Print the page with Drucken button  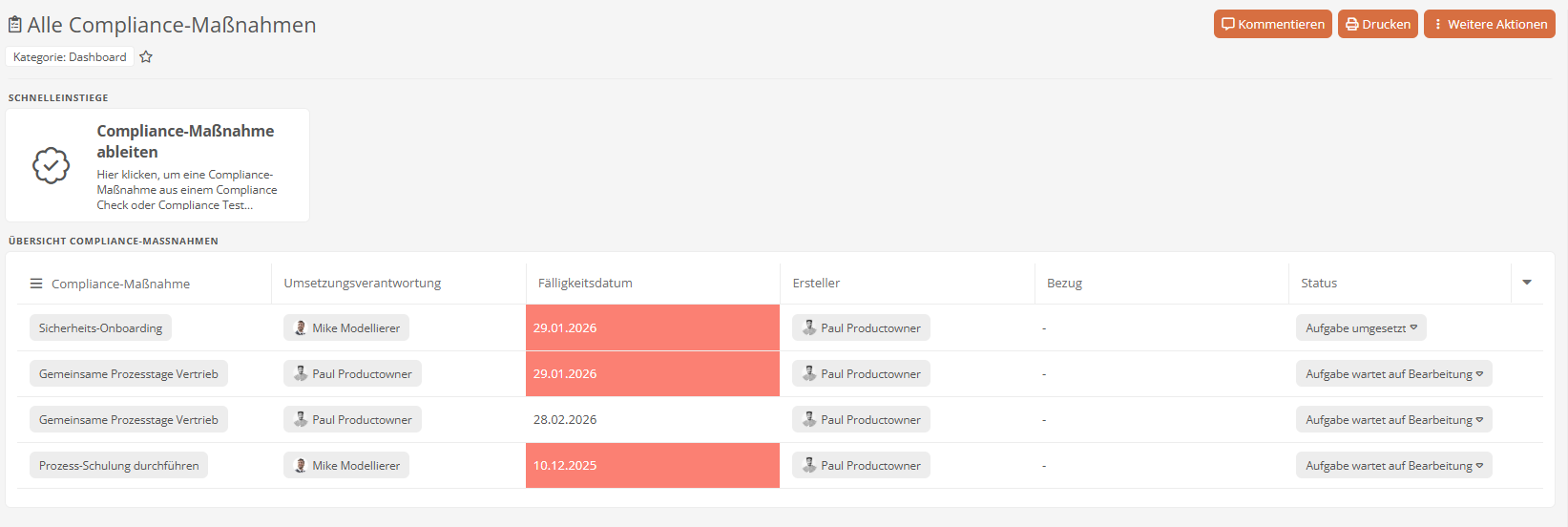coord(1377,24)
